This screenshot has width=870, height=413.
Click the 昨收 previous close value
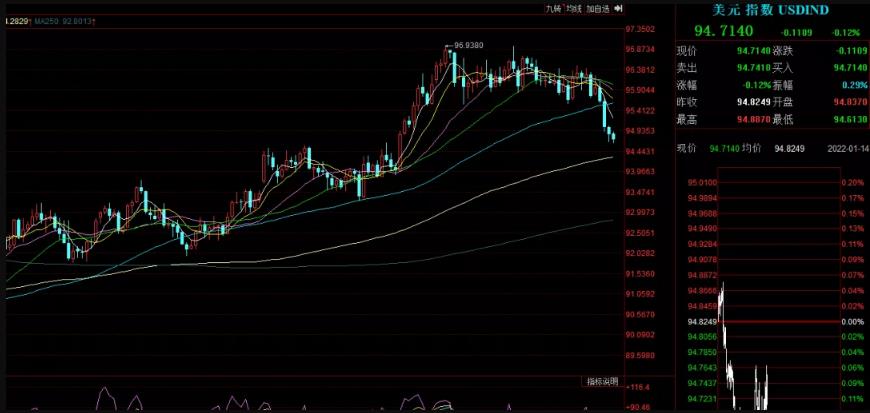[x=753, y=102]
